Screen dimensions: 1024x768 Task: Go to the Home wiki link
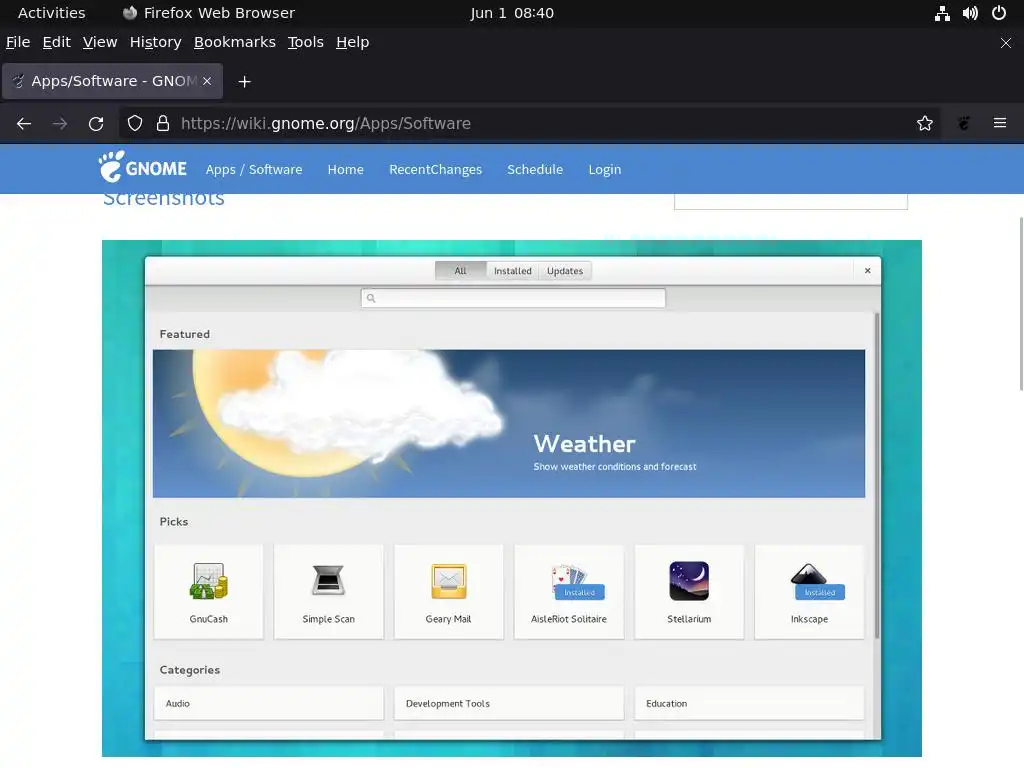pyautogui.click(x=345, y=170)
